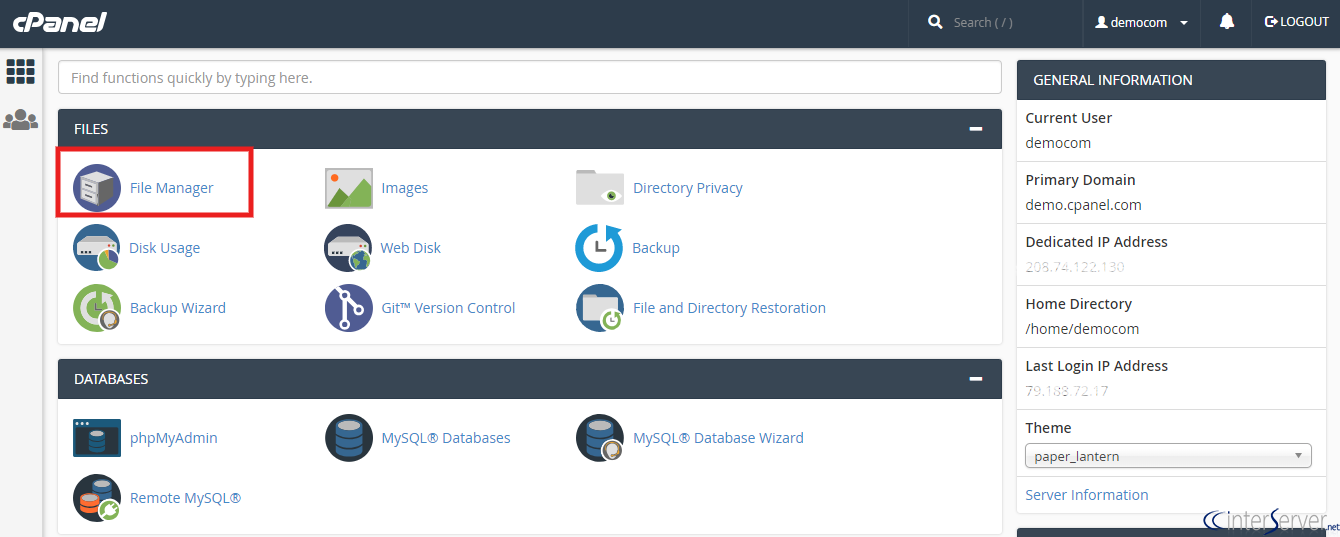Open the Directory Privacy folder icon

600,188
